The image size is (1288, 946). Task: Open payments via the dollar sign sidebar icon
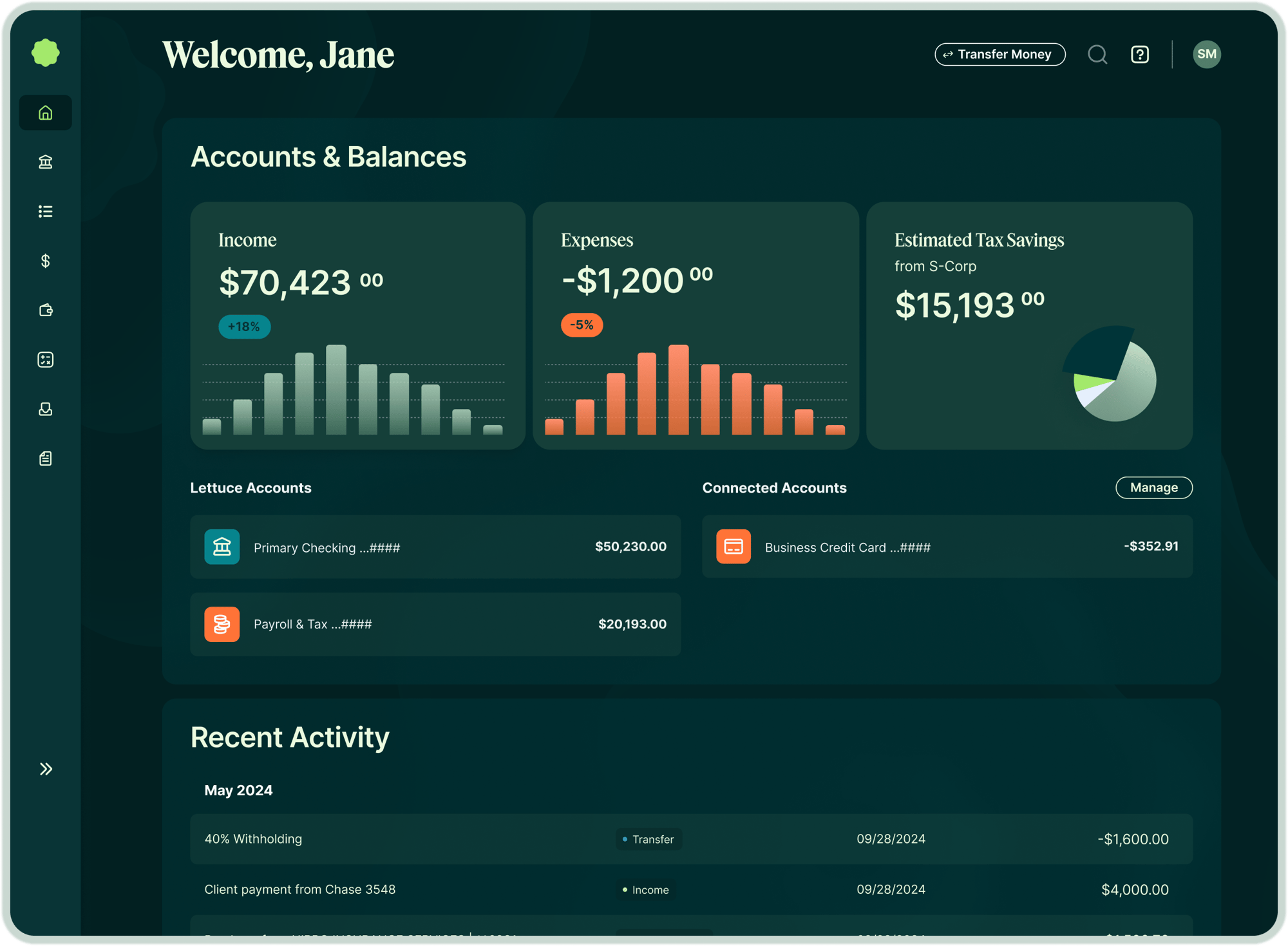[45, 261]
